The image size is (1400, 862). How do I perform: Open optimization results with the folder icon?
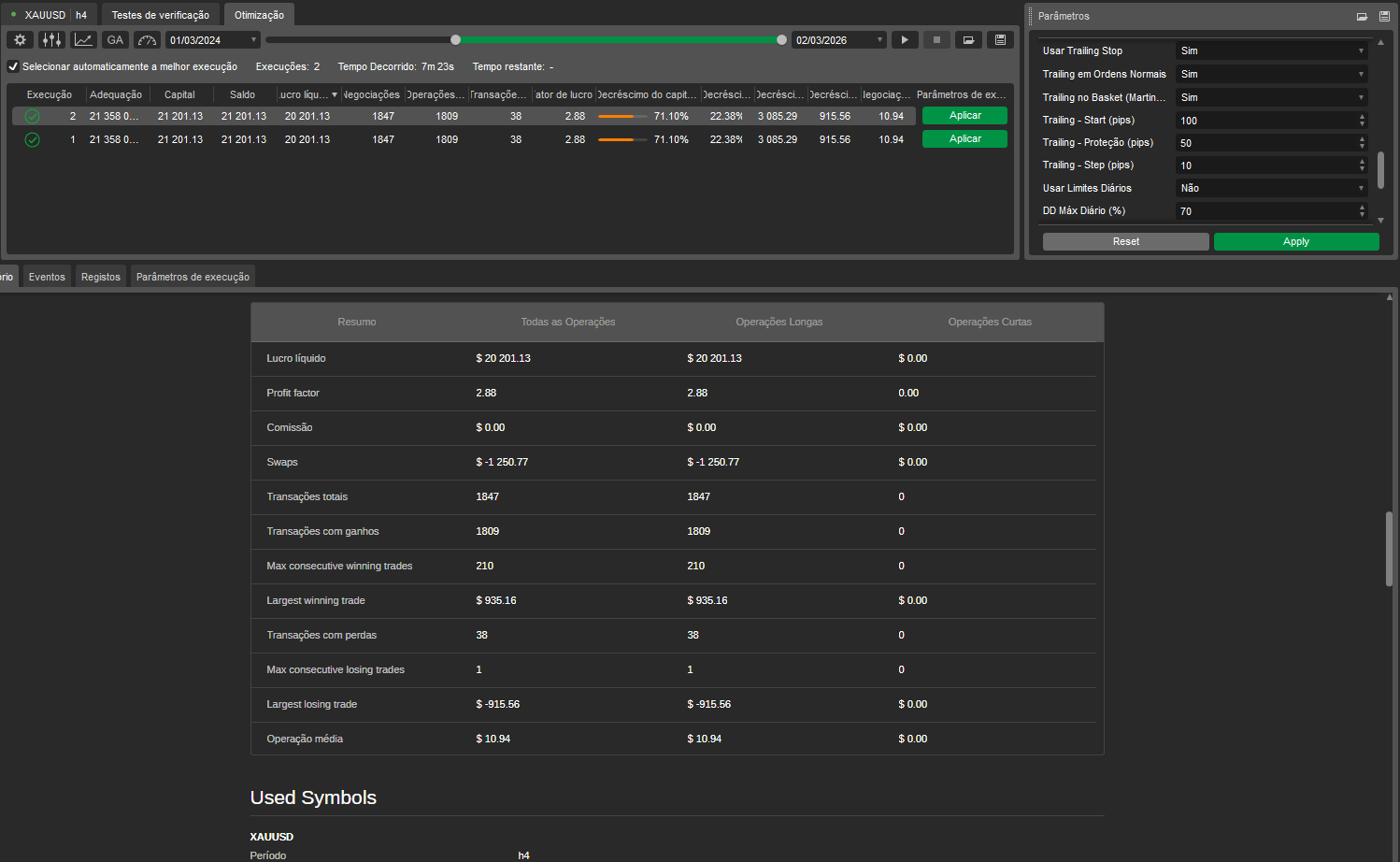click(x=968, y=39)
